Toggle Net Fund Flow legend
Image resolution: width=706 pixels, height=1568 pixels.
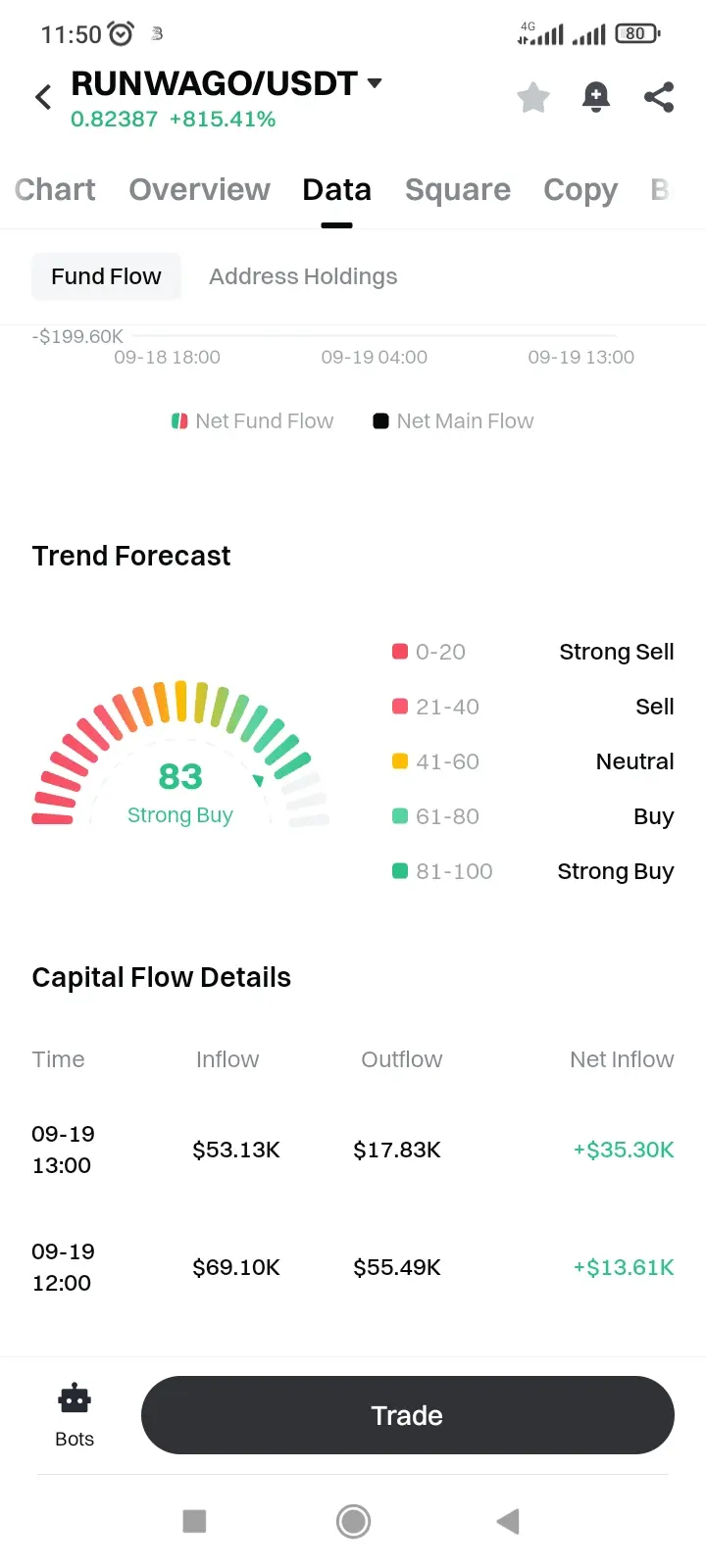253,421
